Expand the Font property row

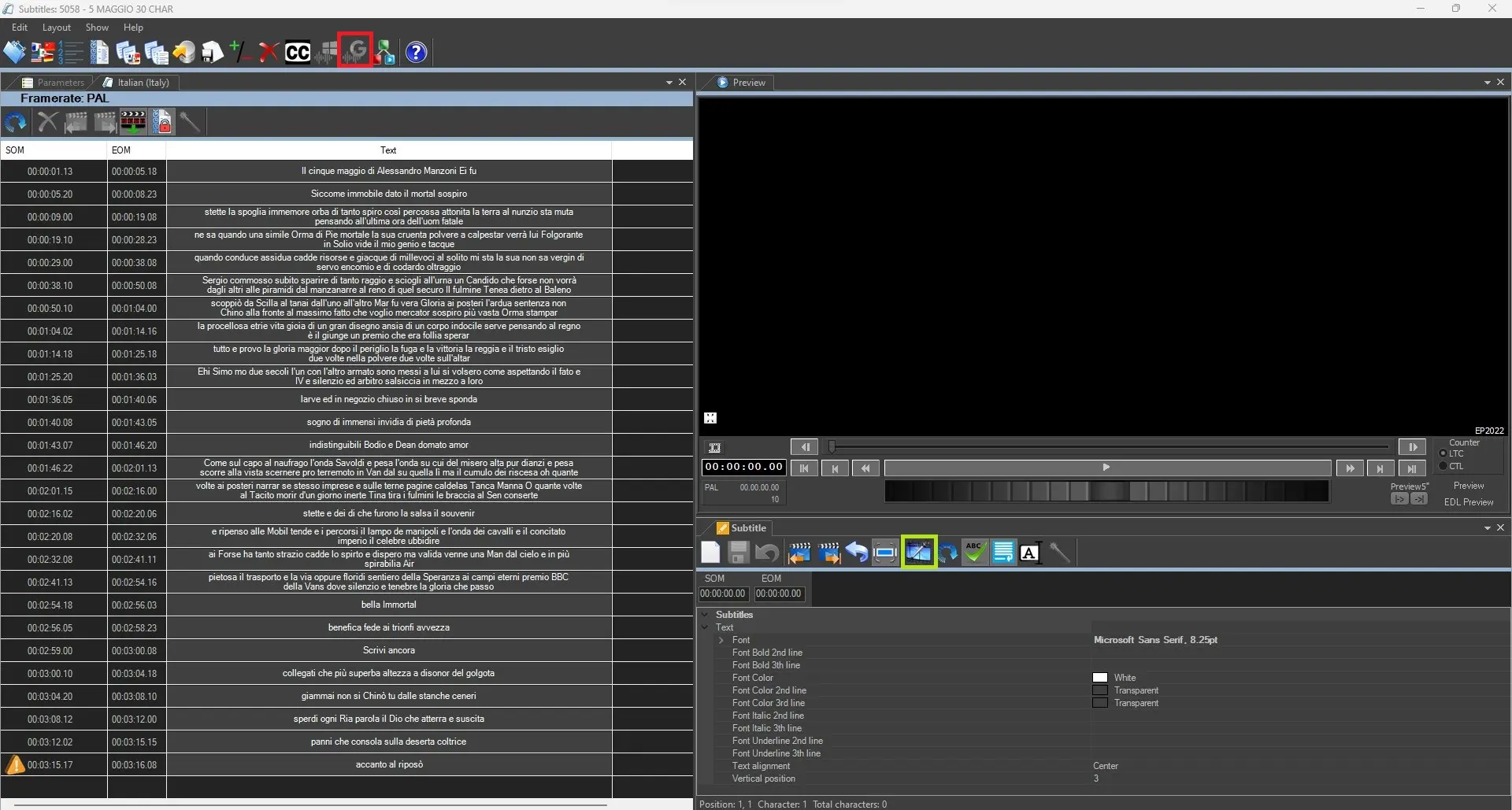coord(721,640)
